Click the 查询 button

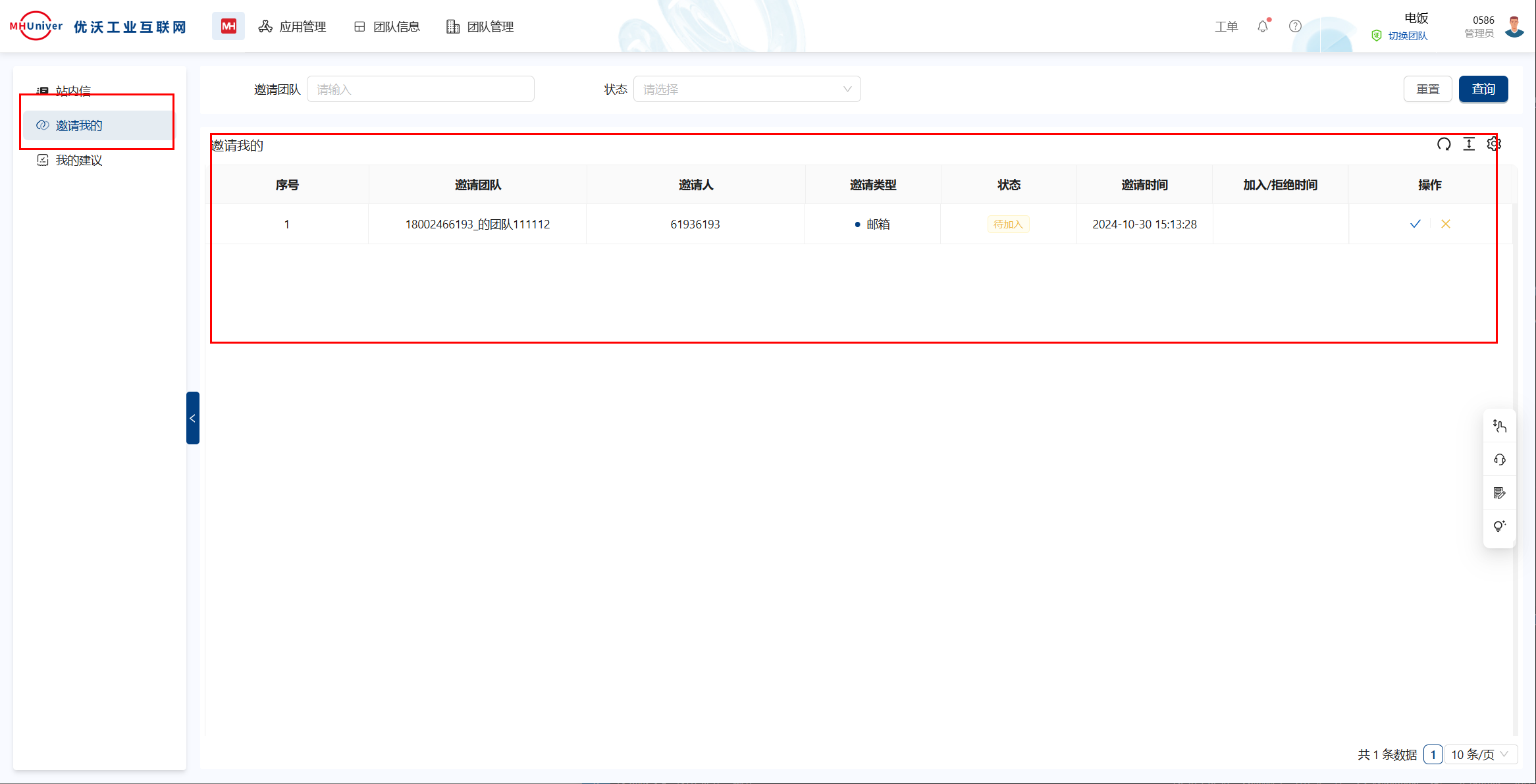[x=1483, y=89]
